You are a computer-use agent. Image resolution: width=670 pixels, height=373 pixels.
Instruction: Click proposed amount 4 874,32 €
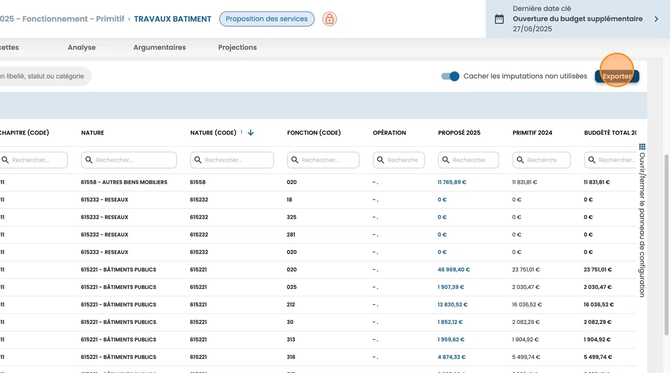[x=451, y=357]
